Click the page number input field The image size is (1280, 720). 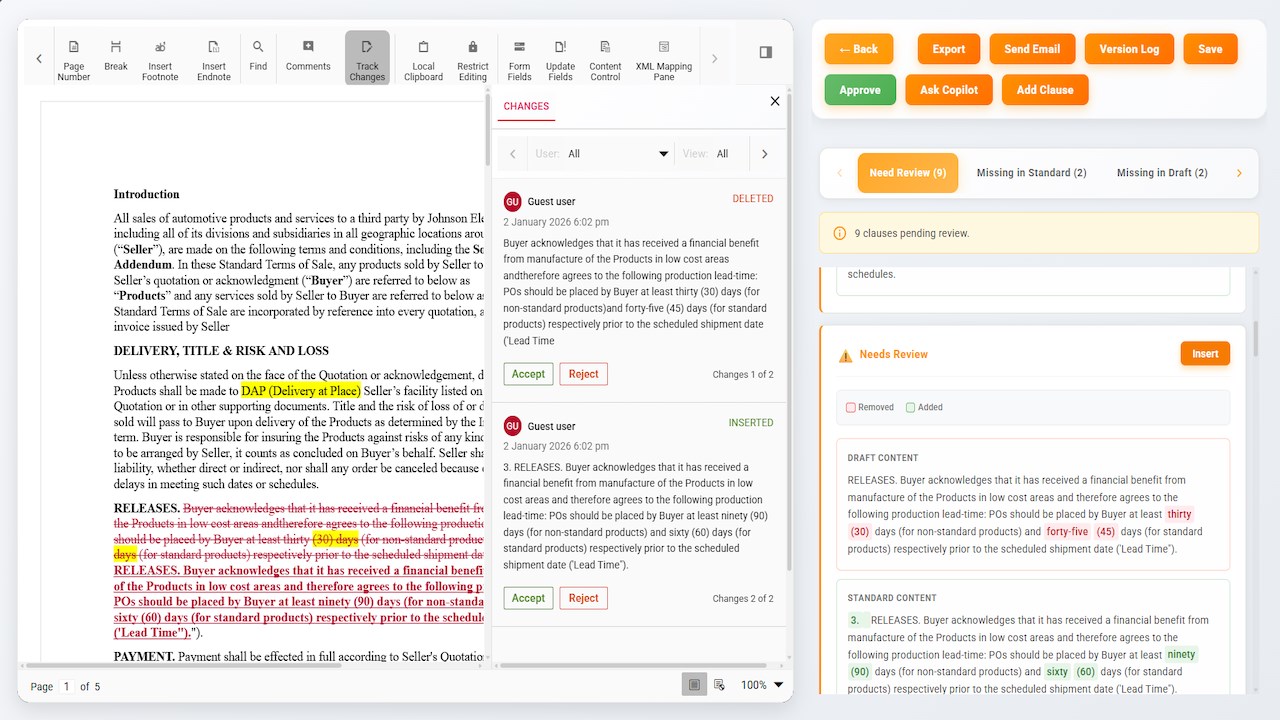[67, 686]
